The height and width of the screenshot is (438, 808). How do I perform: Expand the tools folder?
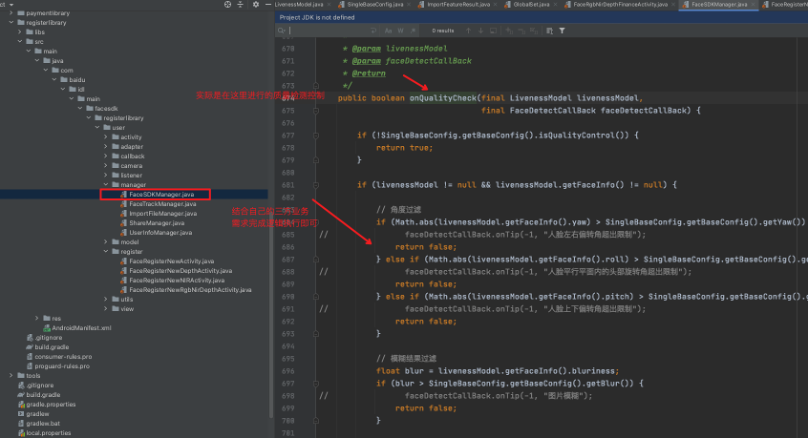(x=11, y=376)
